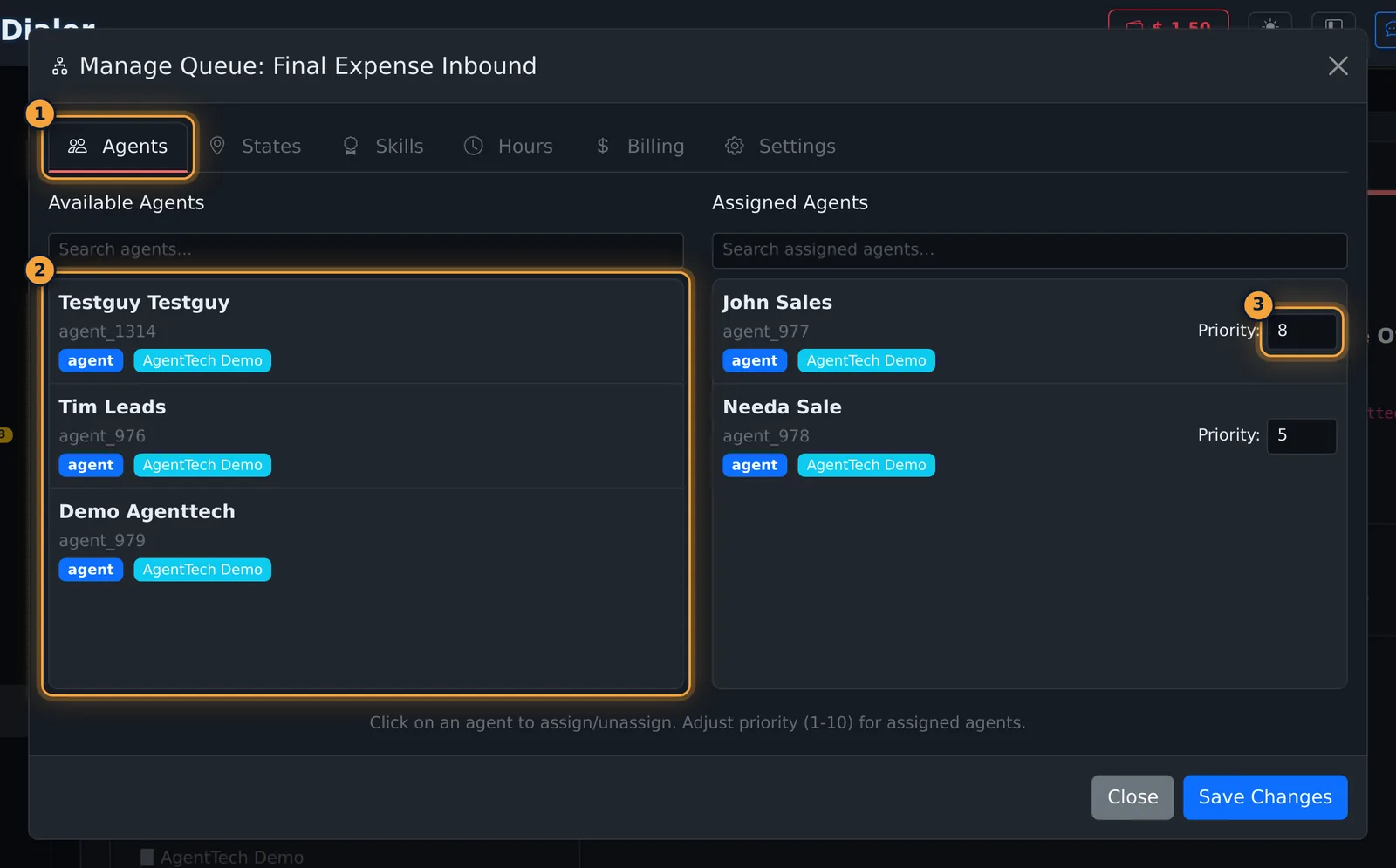
Task: Click AgentTech Demo badge on Tim Leads
Action: (x=202, y=466)
